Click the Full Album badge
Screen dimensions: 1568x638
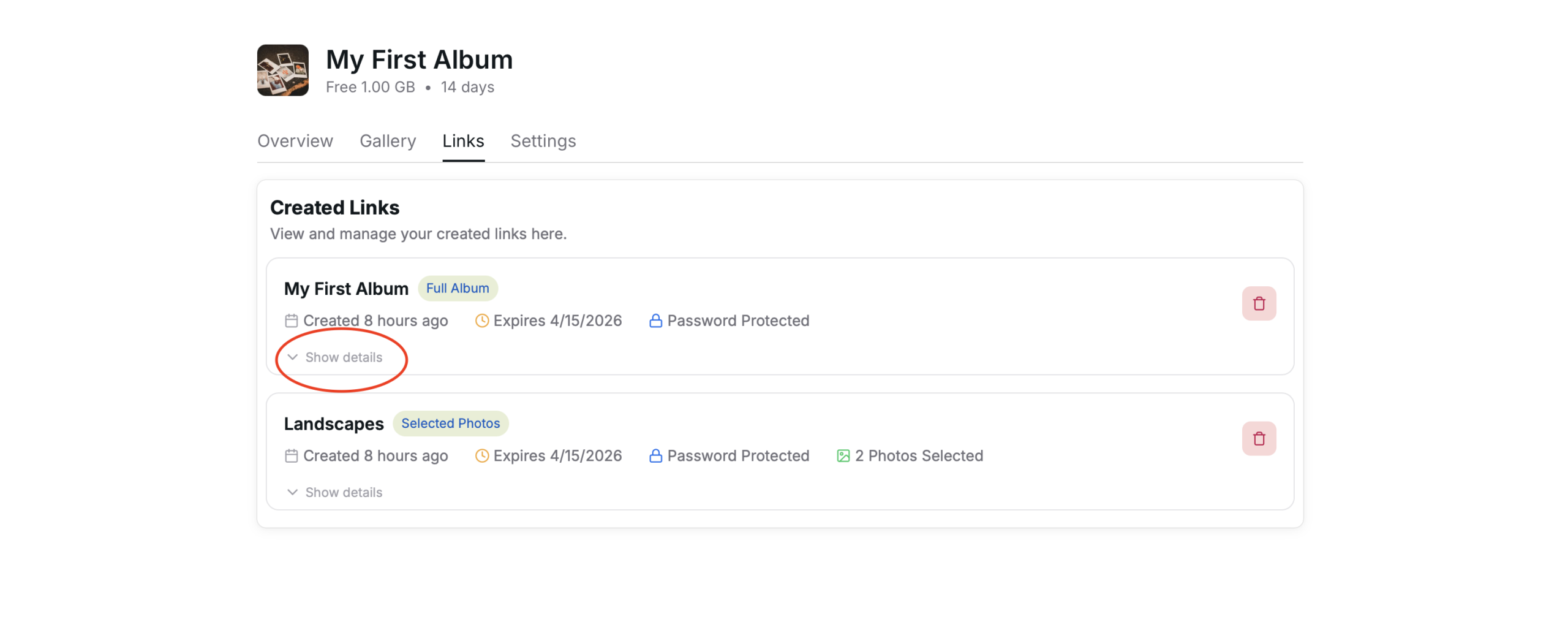click(x=457, y=288)
